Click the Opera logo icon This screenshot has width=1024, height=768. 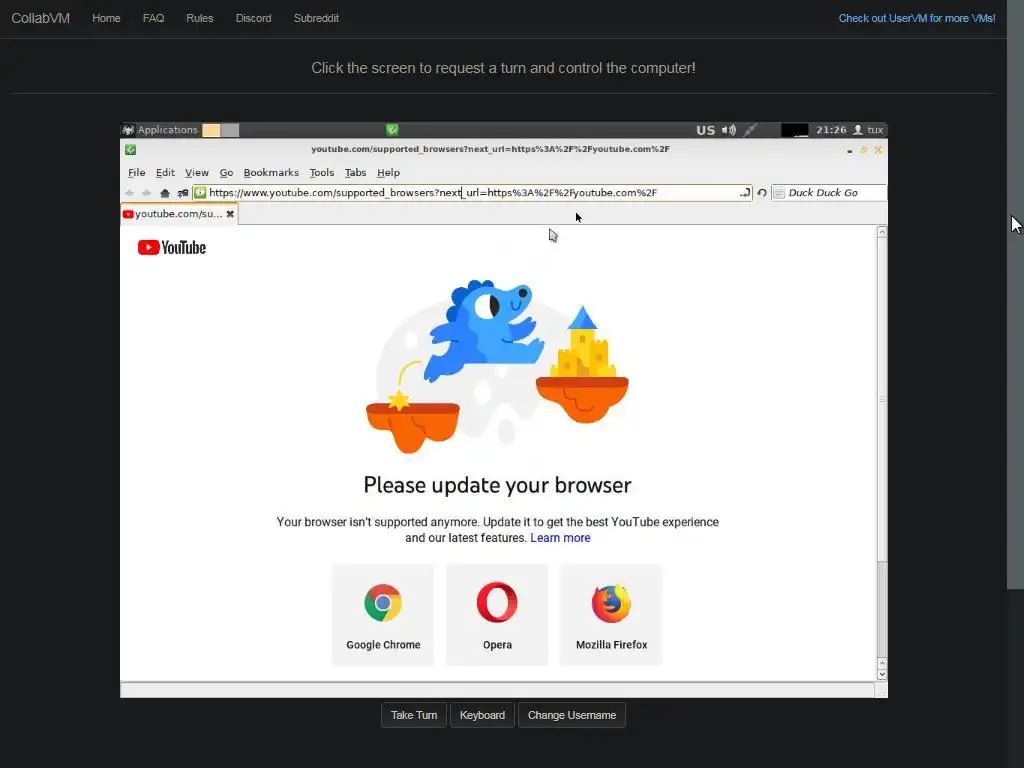pos(497,602)
